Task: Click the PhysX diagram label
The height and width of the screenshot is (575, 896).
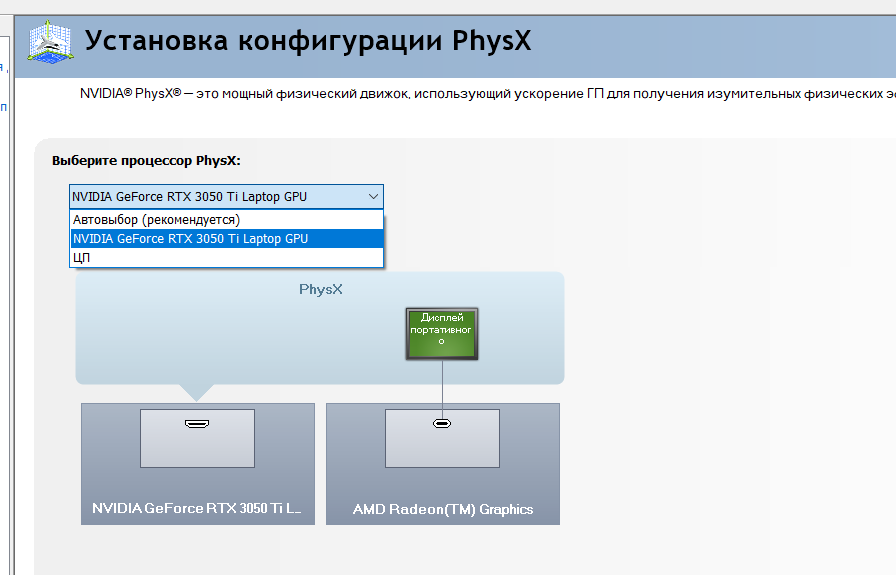Action: coord(321,289)
